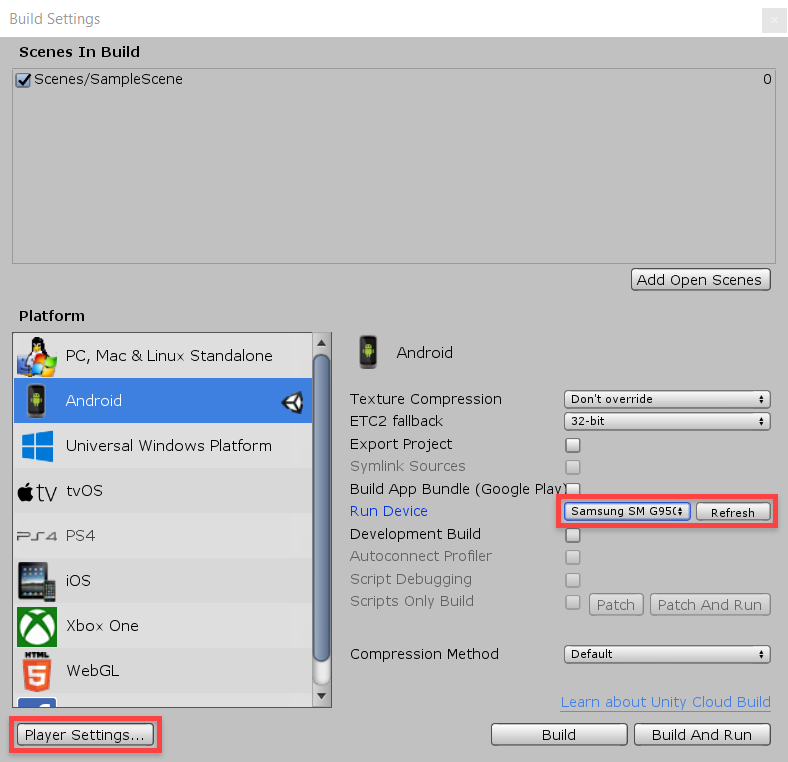Click the platform list scroll up arrow
Image resolution: width=788 pixels, height=762 pixels.
(x=322, y=343)
